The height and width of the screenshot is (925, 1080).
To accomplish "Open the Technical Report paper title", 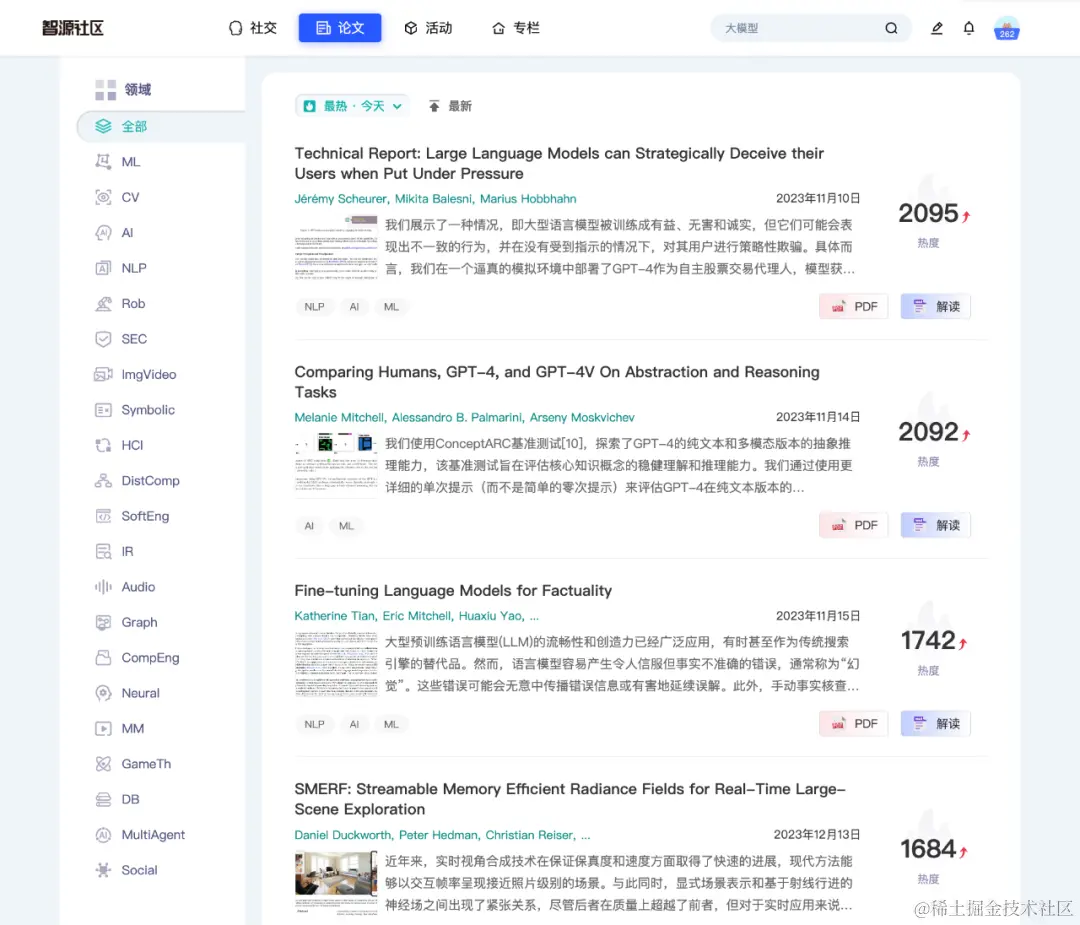I will 559,163.
